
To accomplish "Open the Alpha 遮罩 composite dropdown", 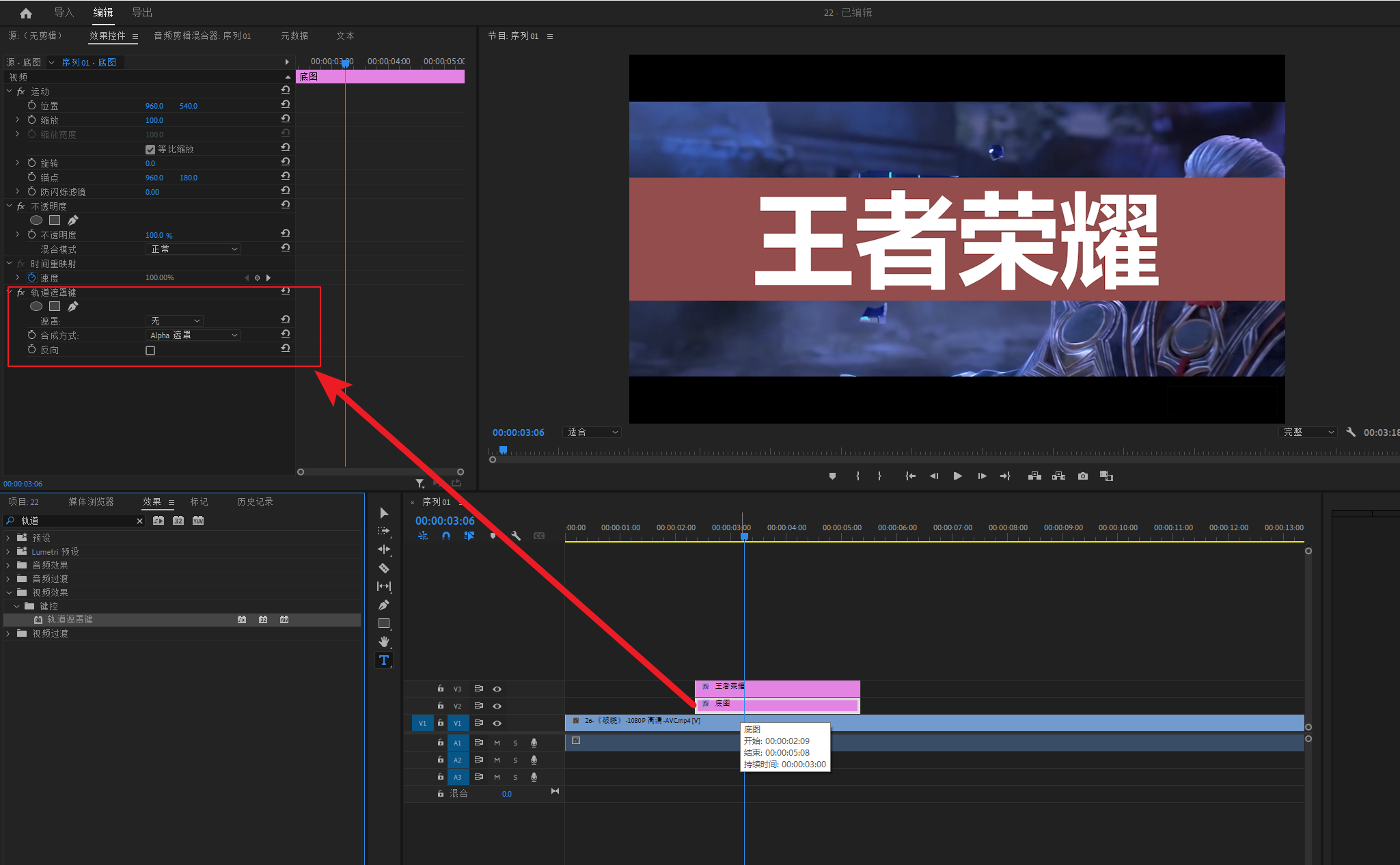I will coord(193,335).
